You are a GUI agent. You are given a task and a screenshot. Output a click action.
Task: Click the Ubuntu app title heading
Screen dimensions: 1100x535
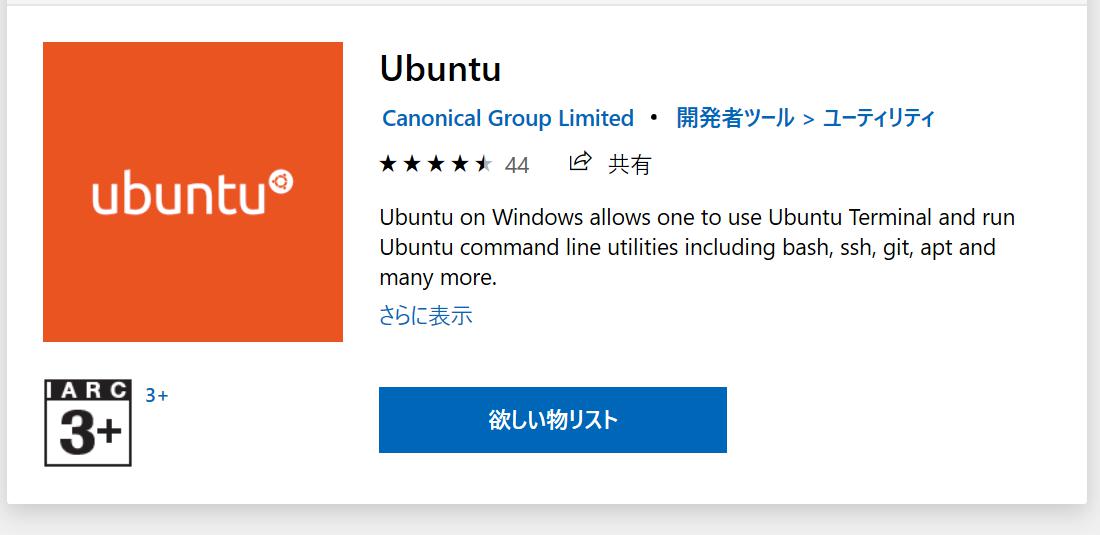click(441, 69)
